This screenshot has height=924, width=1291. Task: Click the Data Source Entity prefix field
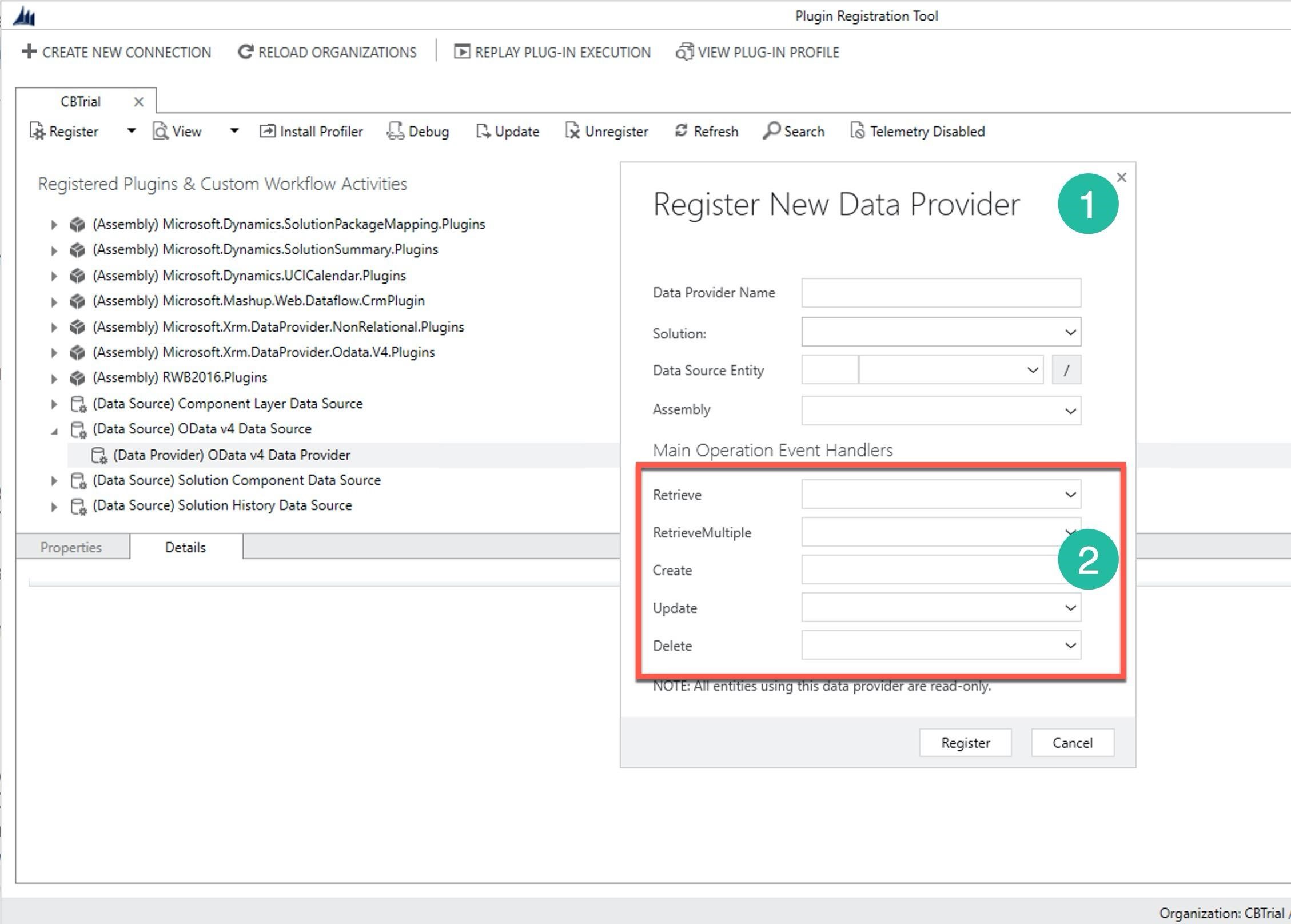click(830, 370)
